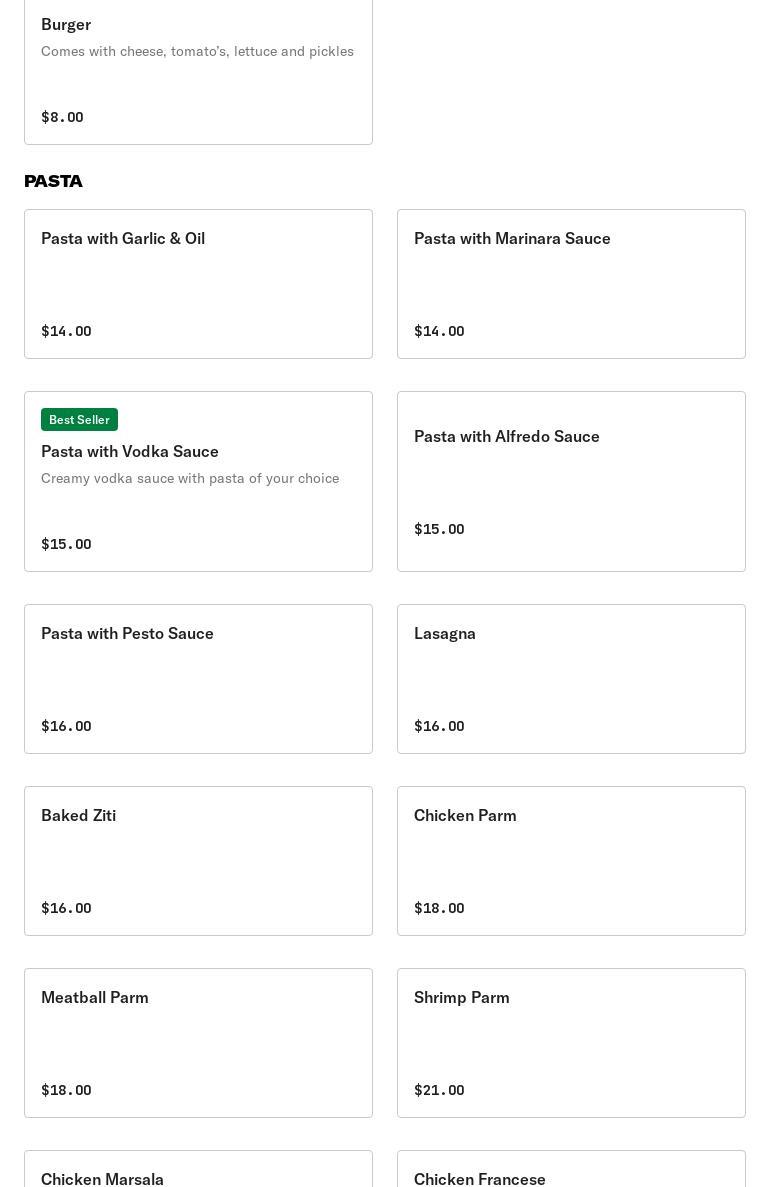Viewport: 770px width, 1187px height.
Task: Choose Pasta with Alfredo Sauce
Action: [571, 481]
